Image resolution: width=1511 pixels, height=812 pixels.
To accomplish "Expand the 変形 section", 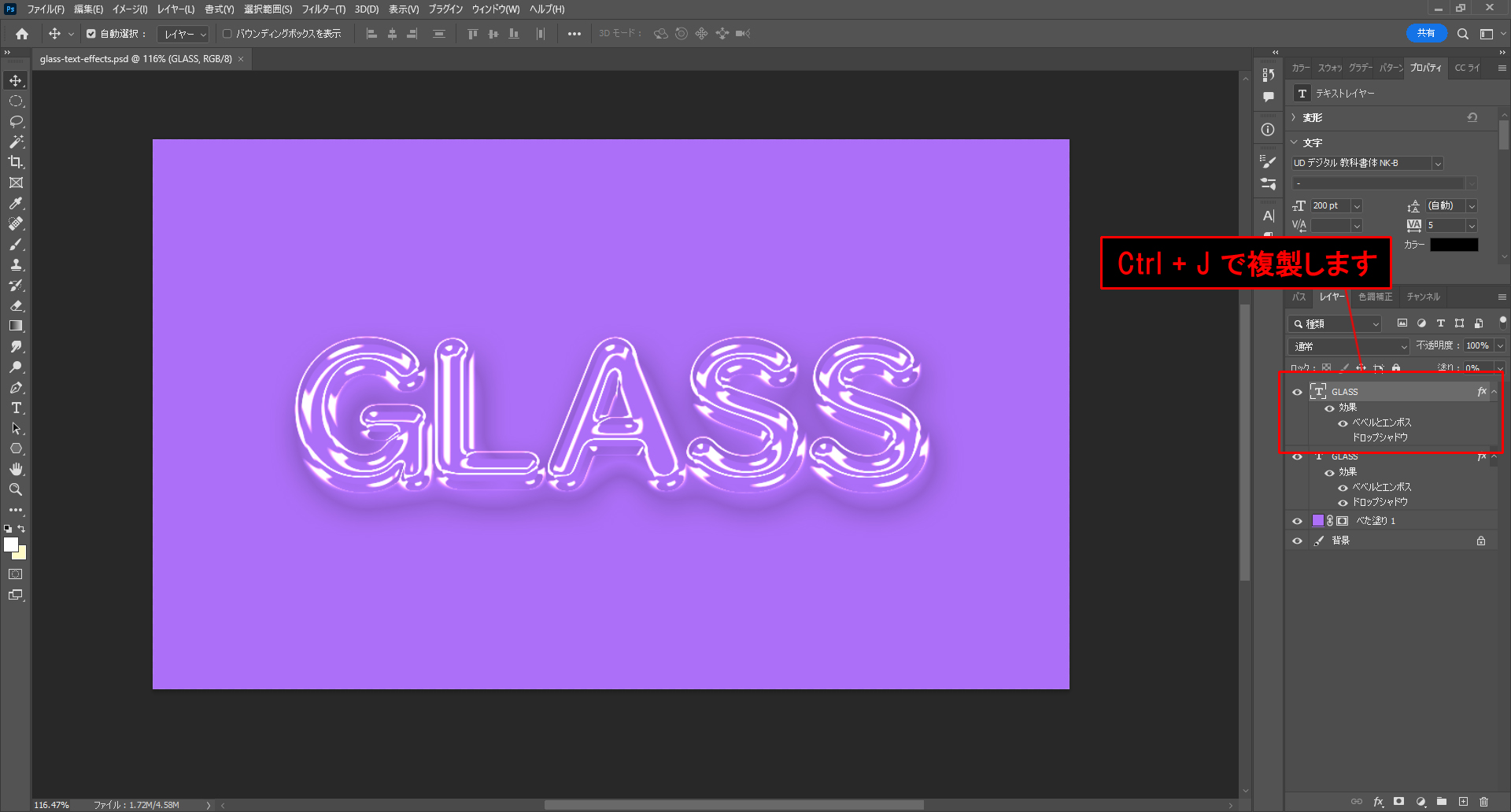I will (x=1294, y=117).
